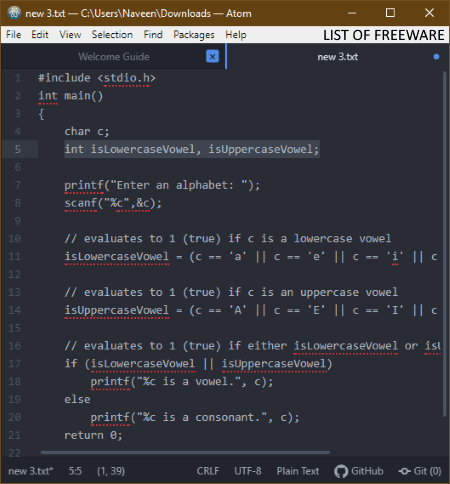Screen dimensions: 450x484
Task: Switch to the Welcome Guide tab
Action: click(114, 57)
